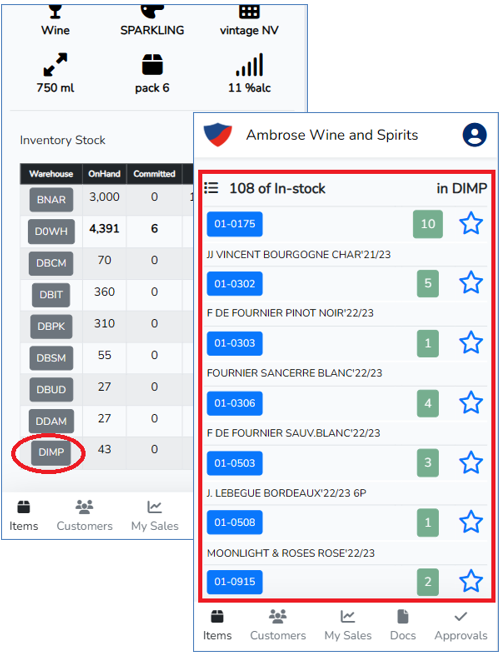
Task: Go to the Approvals tab
Action: tap(461, 625)
